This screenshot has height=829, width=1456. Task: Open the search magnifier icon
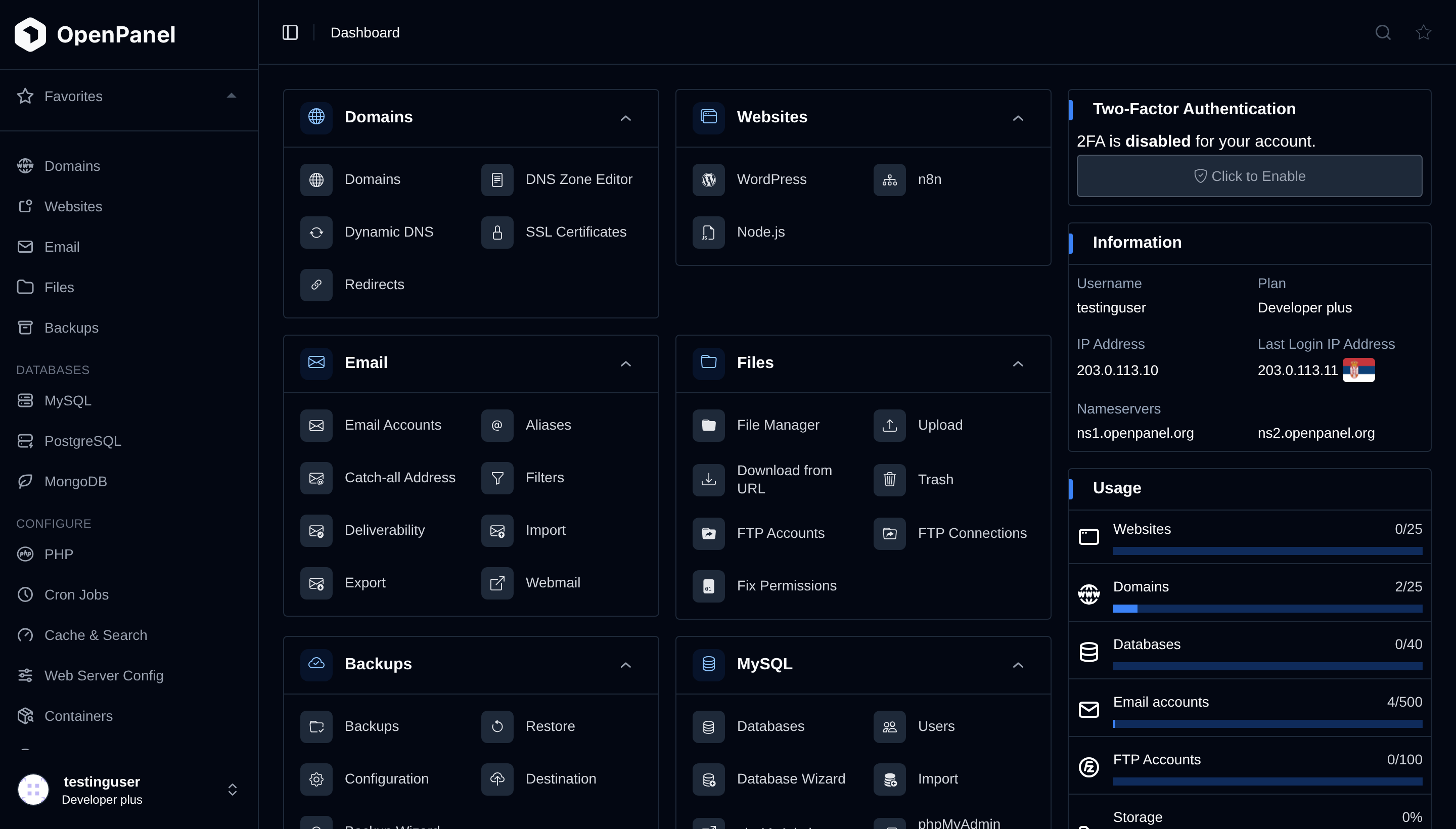point(1383,32)
